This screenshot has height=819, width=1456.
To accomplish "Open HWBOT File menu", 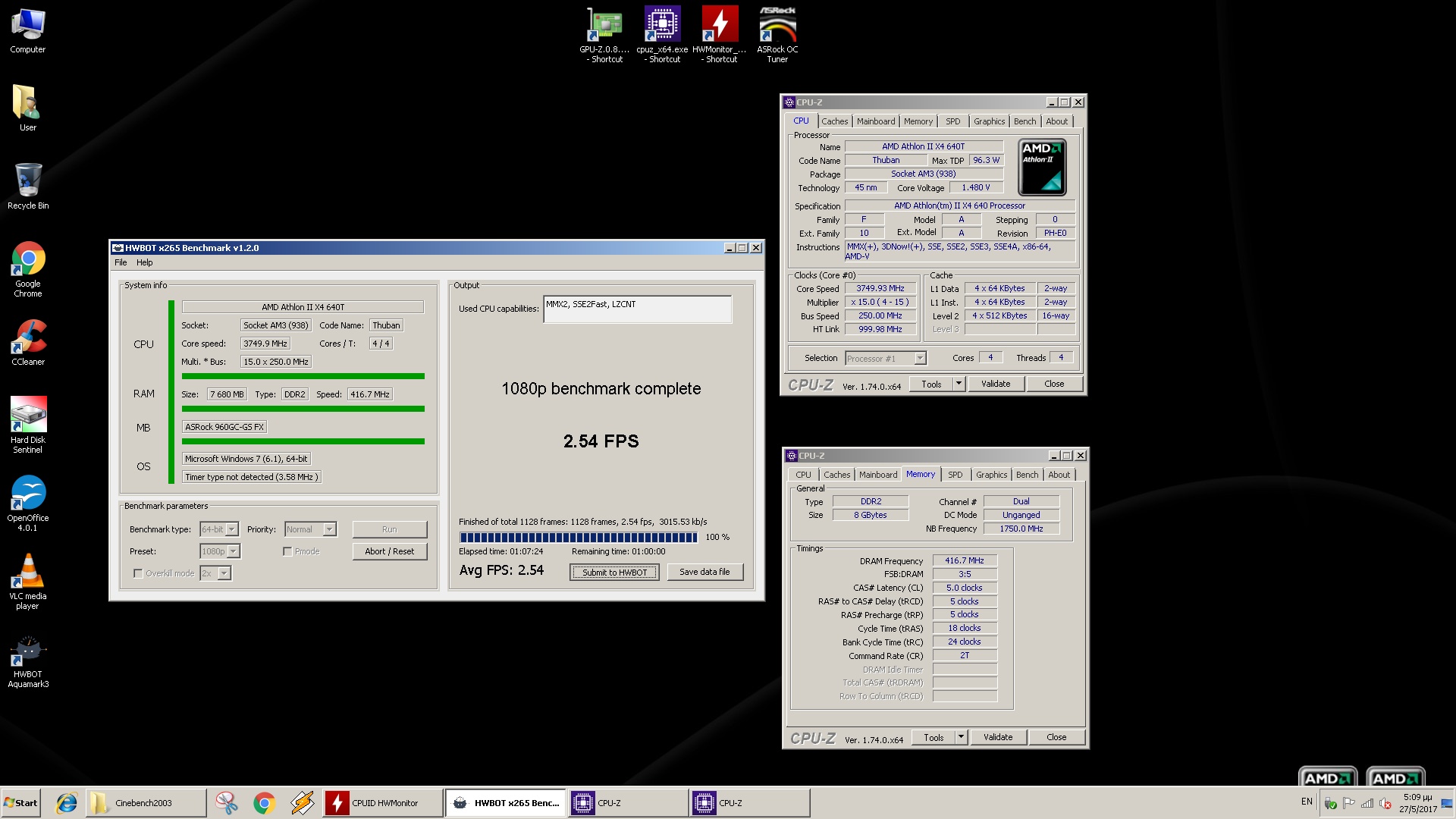I will pyautogui.click(x=121, y=262).
